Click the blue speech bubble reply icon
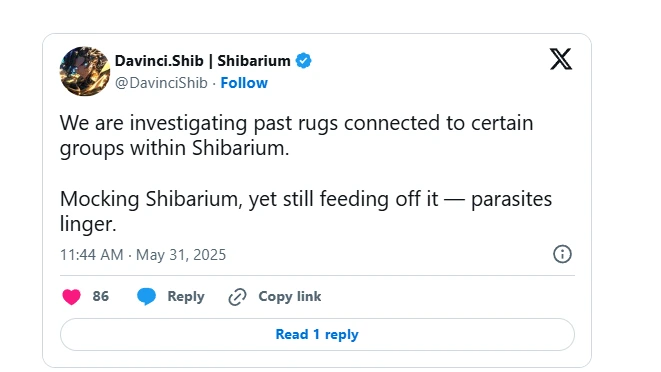 (146, 297)
